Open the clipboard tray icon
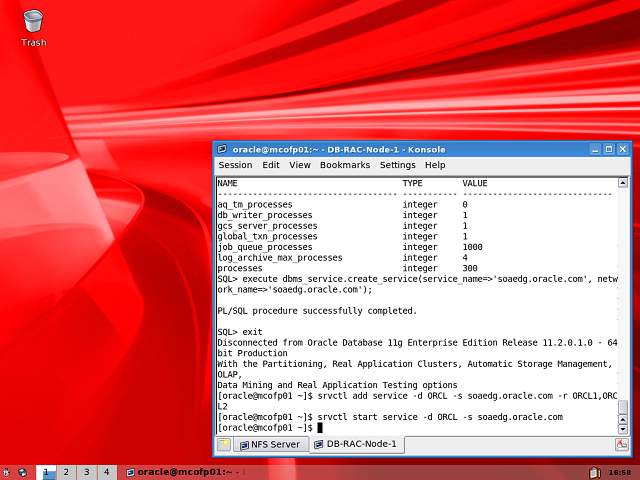This screenshot has height=480, width=640. tap(595, 472)
